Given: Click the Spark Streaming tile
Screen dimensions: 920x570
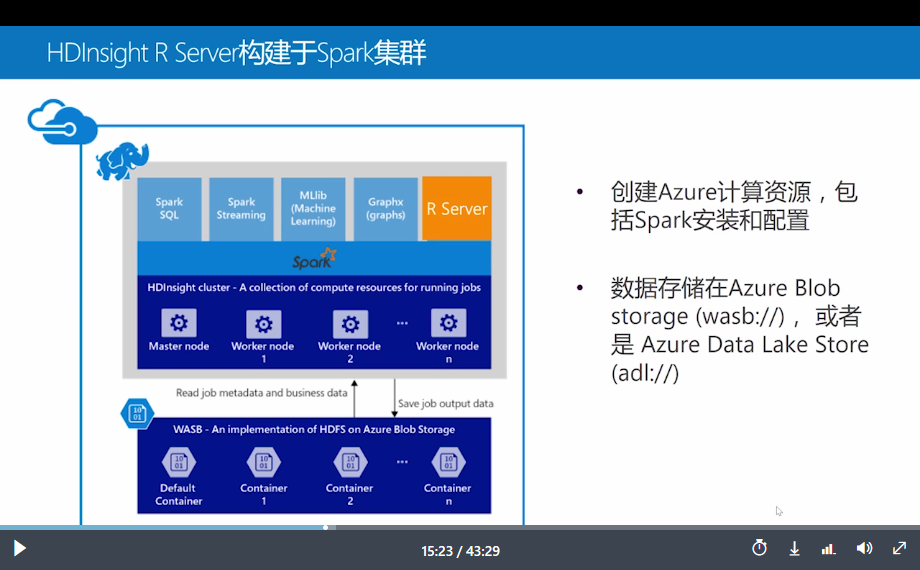Looking at the screenshot, I should point(241,209).
